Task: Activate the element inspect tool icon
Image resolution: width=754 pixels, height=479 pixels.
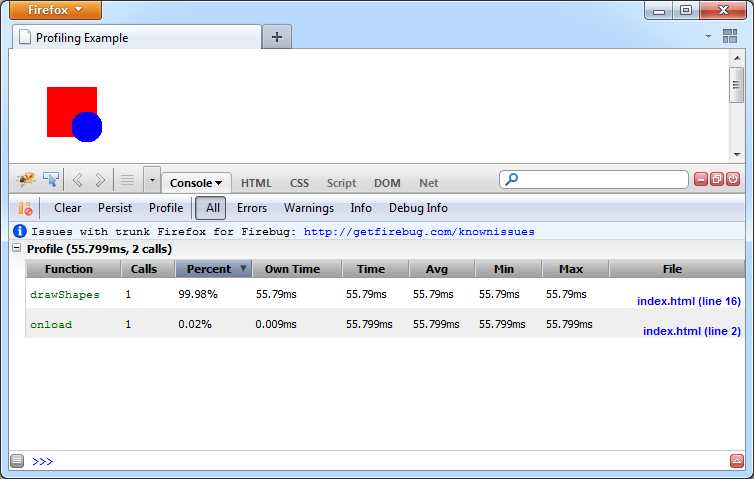Action: [x=51, y=180]
